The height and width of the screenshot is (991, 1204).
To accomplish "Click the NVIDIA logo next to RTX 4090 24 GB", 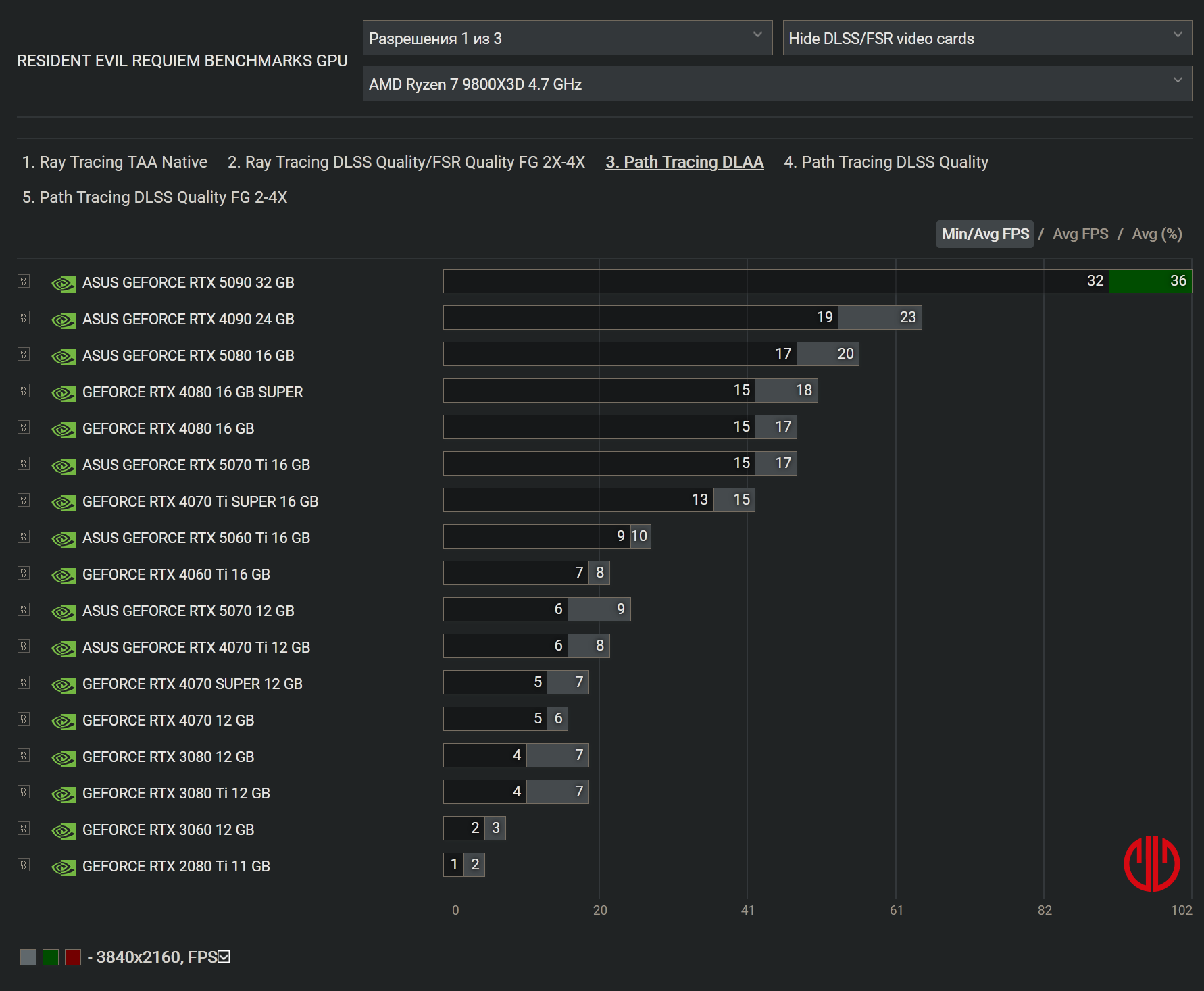I will point(64,320).
